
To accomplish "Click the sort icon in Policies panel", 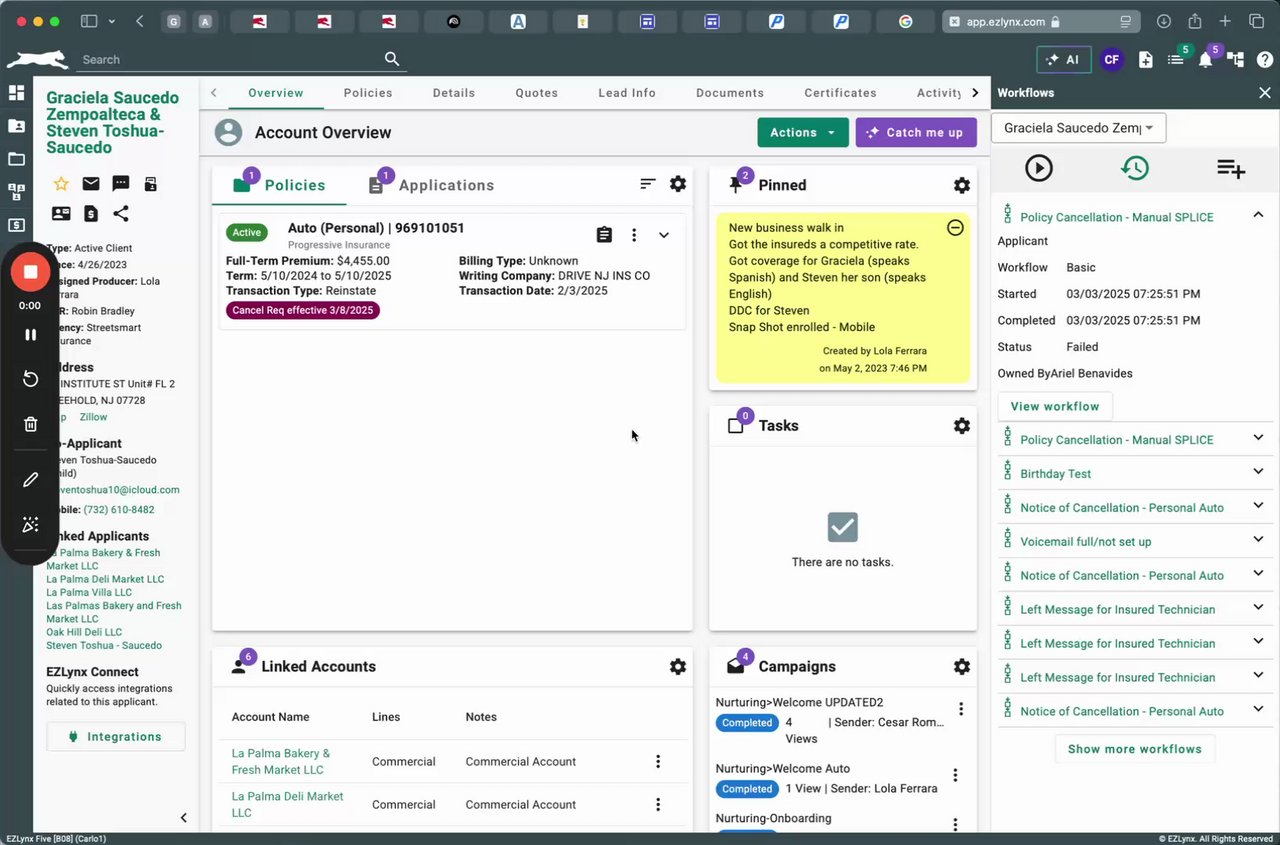I will tap(648, 184).
